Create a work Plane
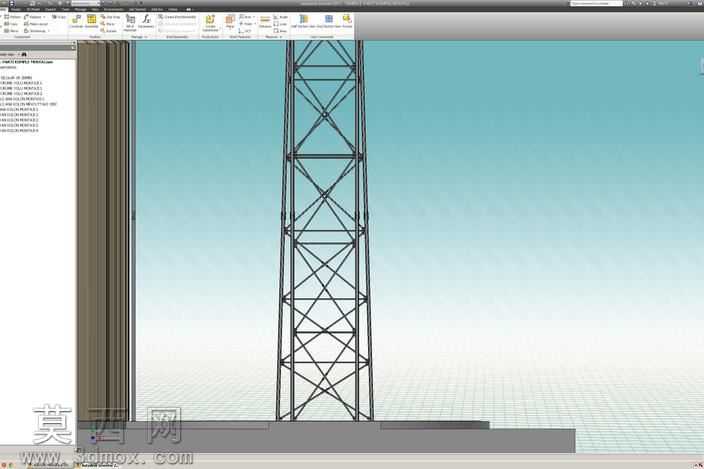Screen dimensions: 704x469 [230, 22]
